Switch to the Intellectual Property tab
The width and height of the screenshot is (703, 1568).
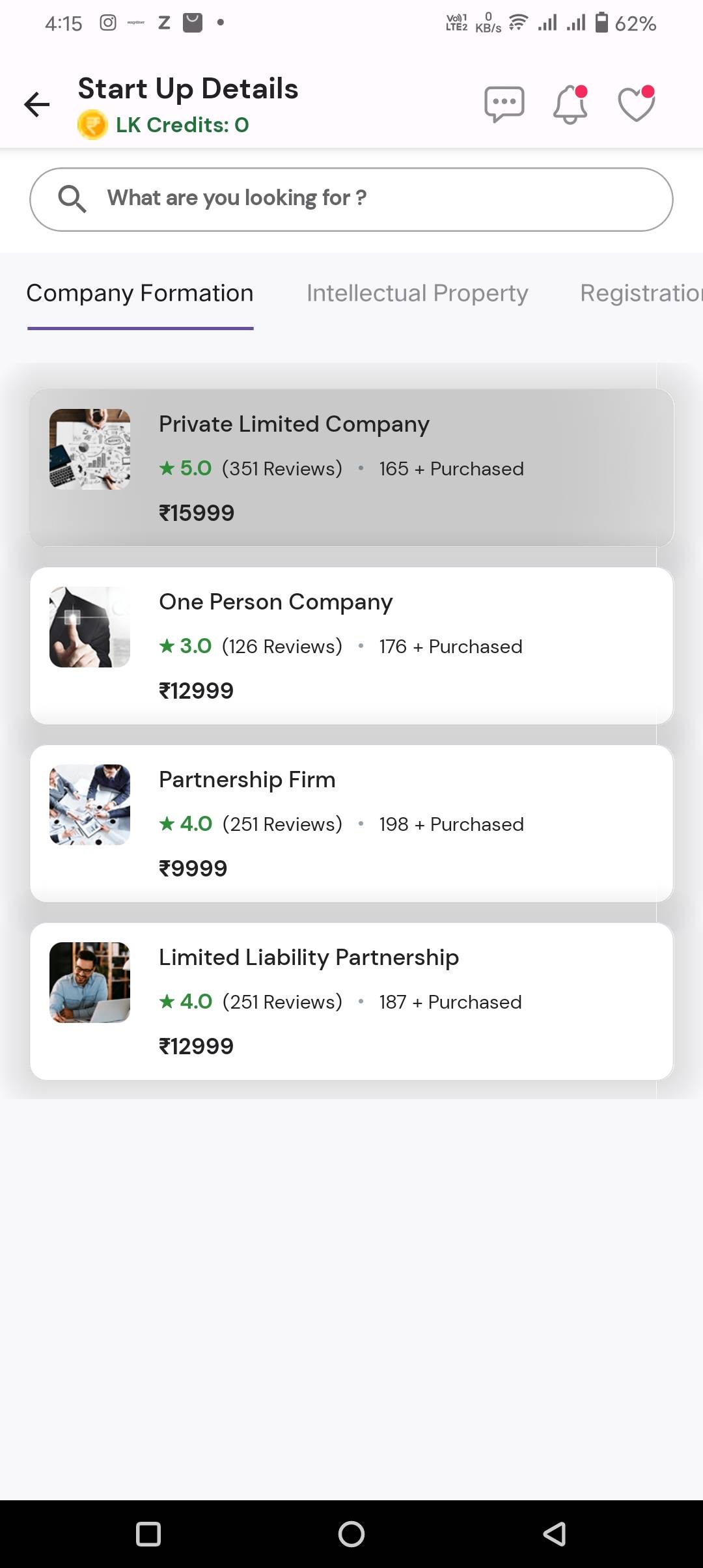(x=417, y=294)
